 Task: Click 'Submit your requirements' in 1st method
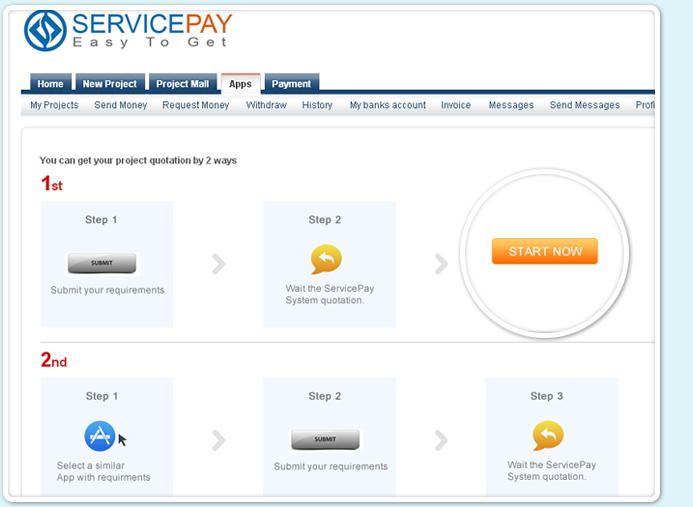pyautogui.click(x=107, y=290)
